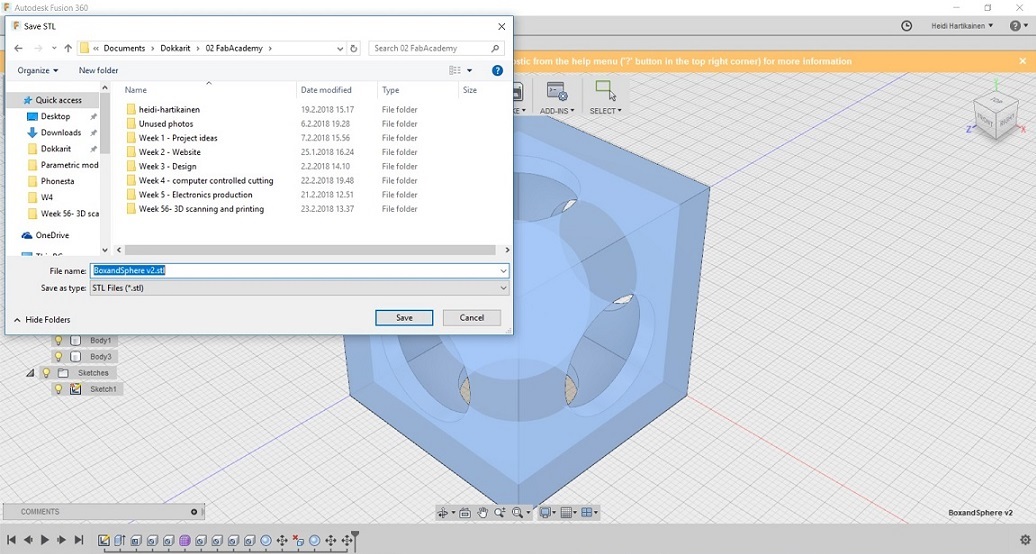Open Heidi Hartikainen account menu
Viewport: 1036px width, 554px height.
(x=962, y=26)
